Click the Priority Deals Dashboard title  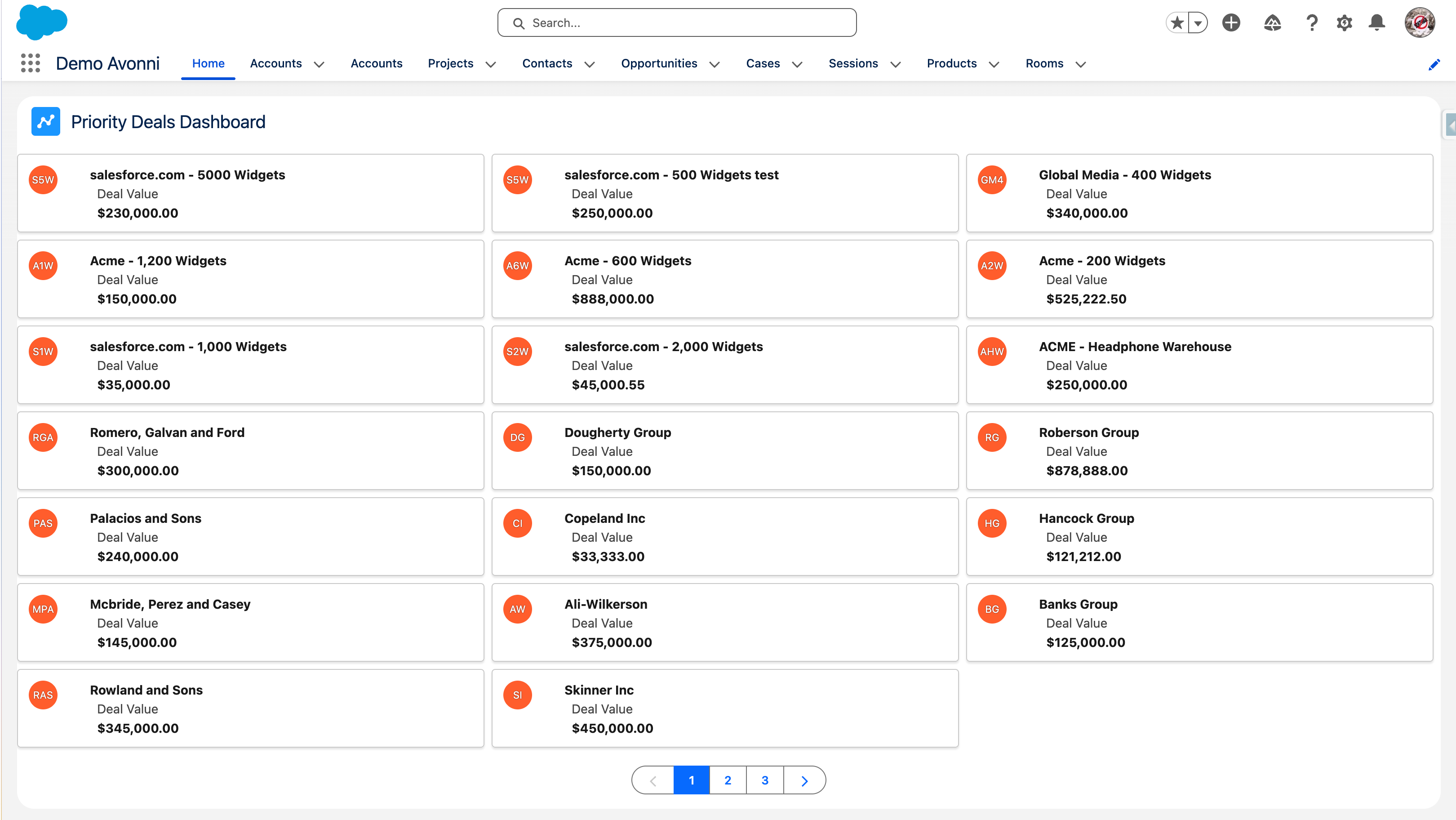click(x=168, y=121)
